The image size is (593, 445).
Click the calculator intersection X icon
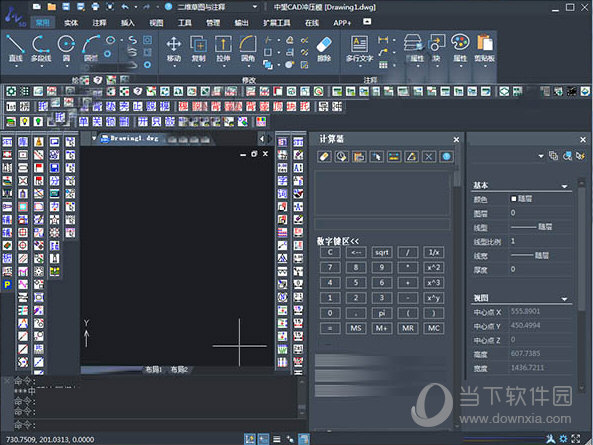tap(428, 157)
